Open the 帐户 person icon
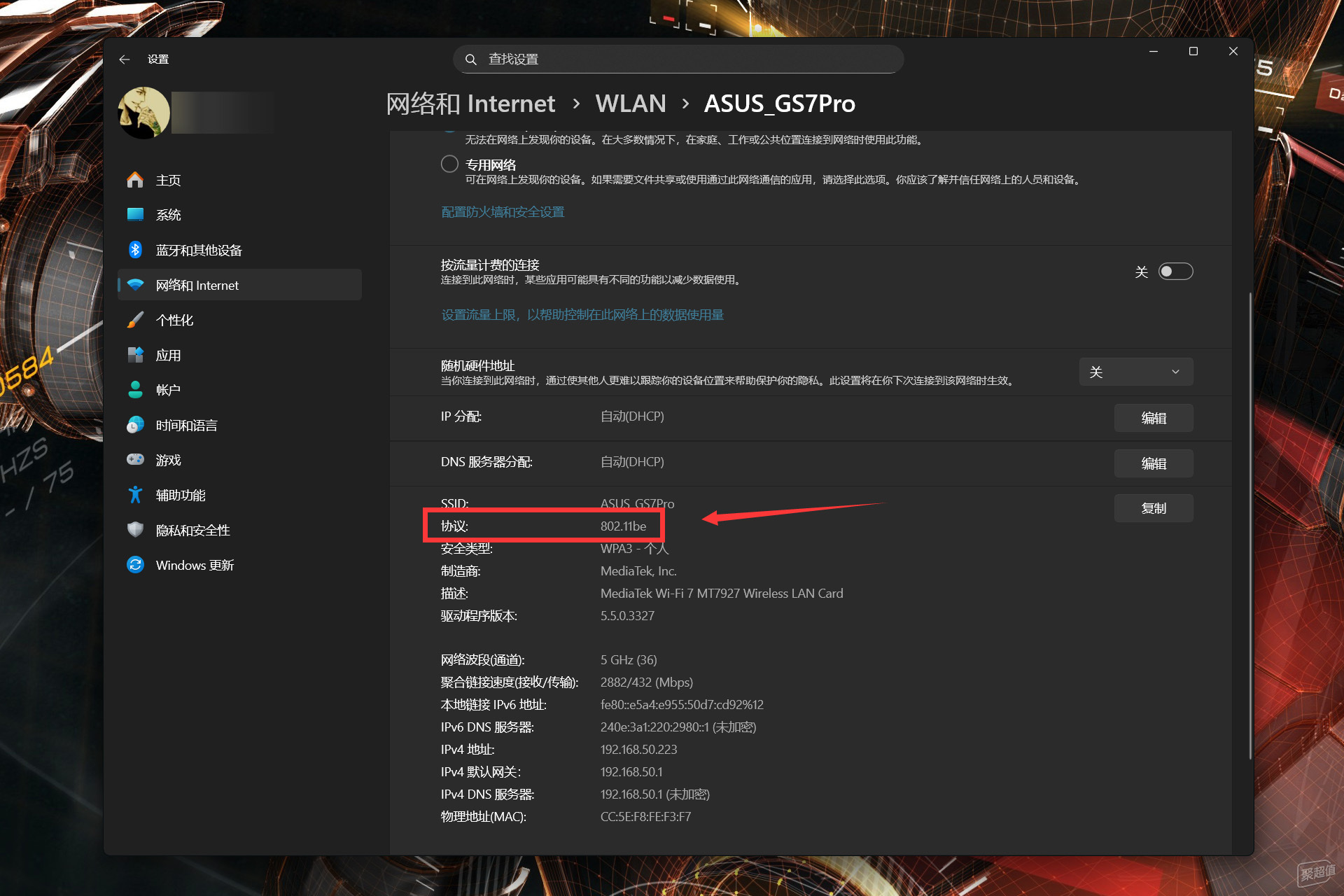The width and height of the screenshot is (1344, 896). coord(135,390)
